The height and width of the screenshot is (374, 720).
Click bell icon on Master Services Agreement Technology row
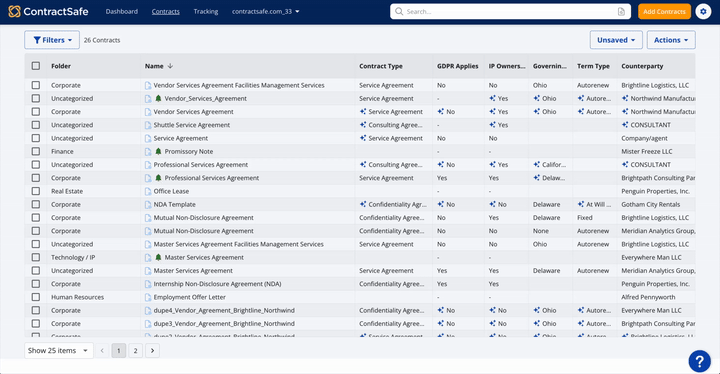(x=158, y=257)
